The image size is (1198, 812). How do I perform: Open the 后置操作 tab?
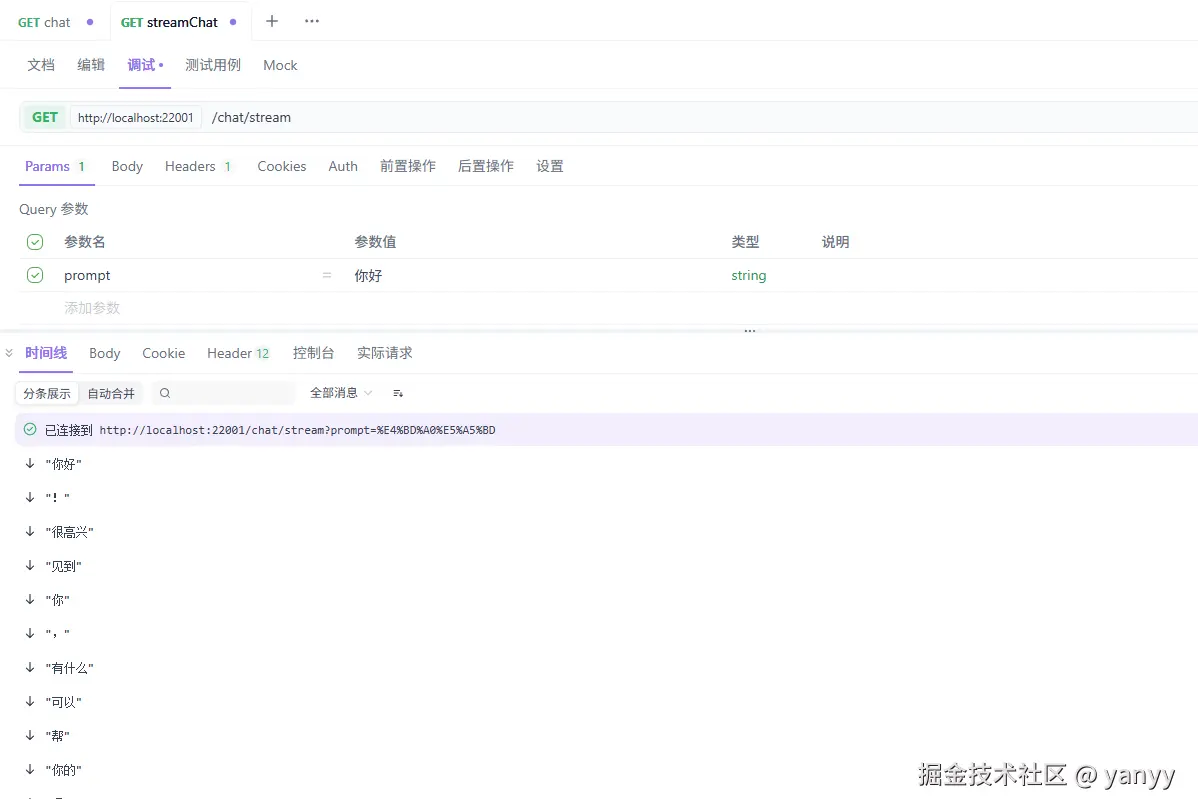[x=486, y=167]
